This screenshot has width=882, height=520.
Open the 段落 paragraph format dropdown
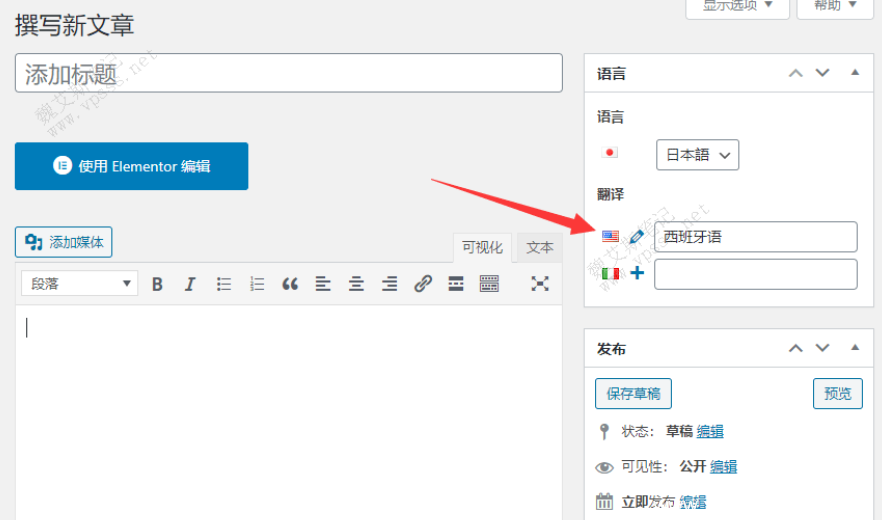[x=79, y=284]
